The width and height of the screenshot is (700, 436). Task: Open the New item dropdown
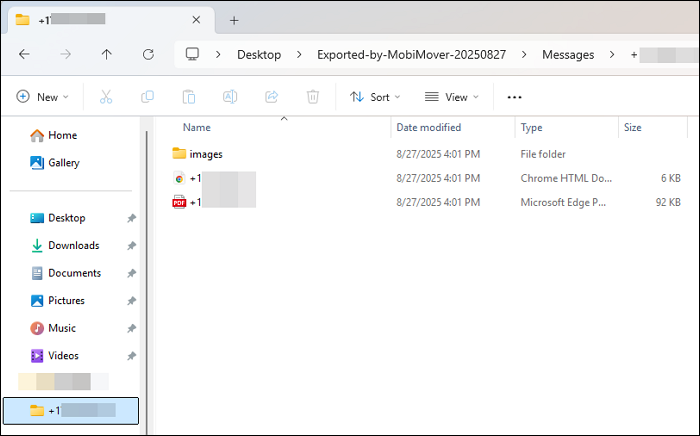pyautogui.click(x=42, y=97)
